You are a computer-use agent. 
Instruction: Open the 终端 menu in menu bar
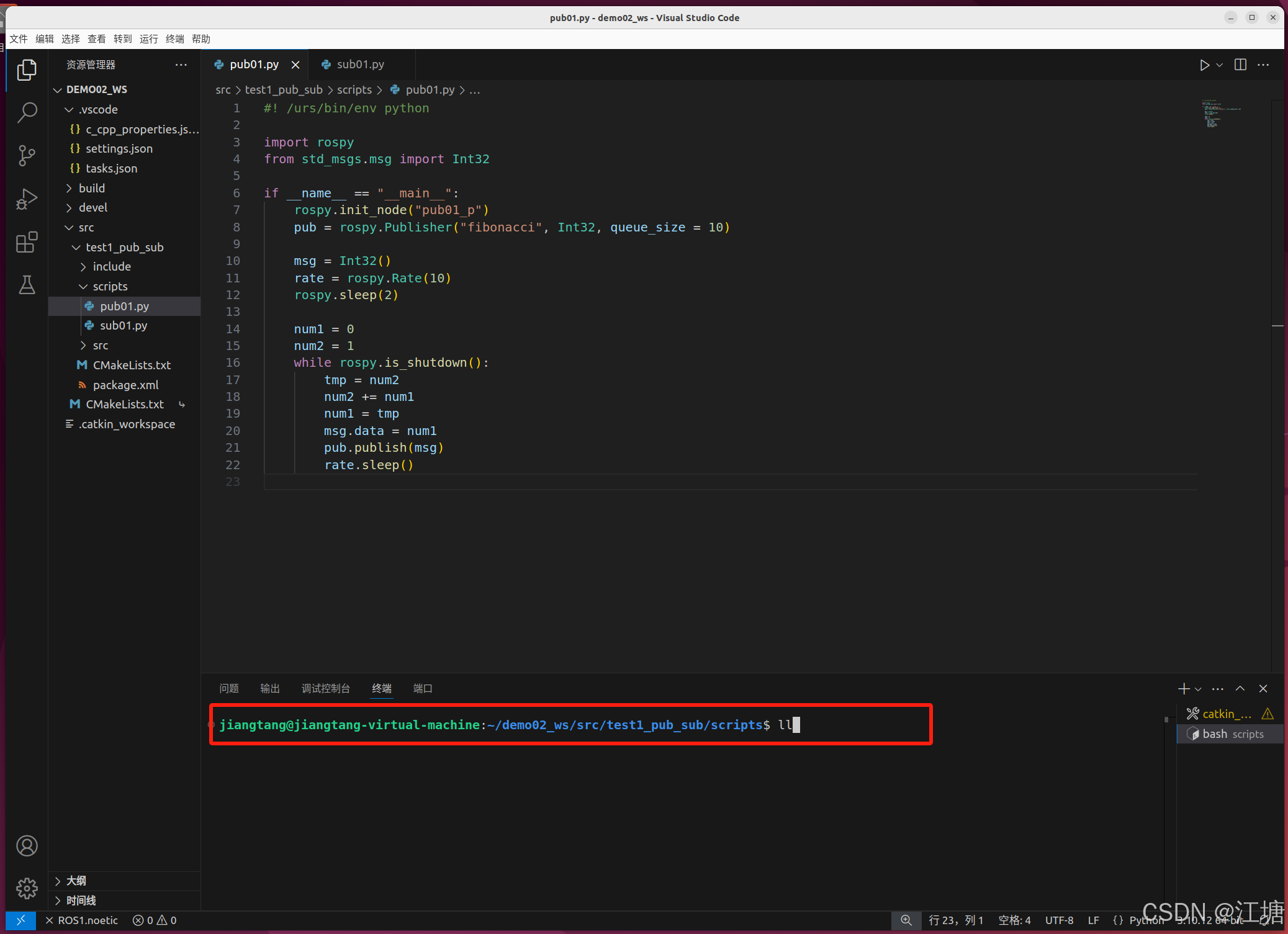(175, 38)
